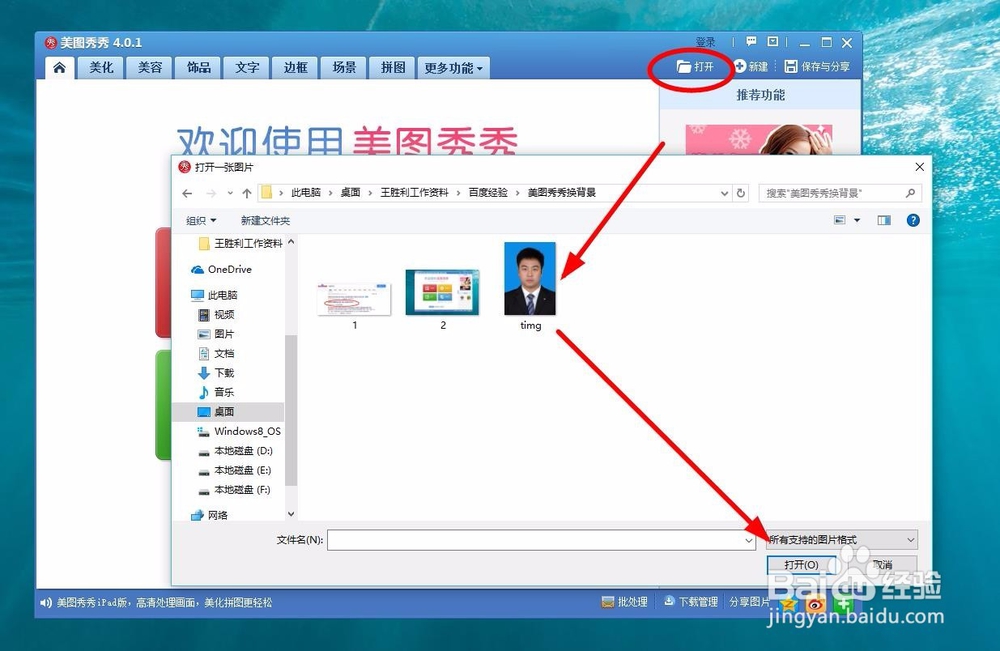Image resolution: width=1000 pixels, height=651 pixels.
Task: Open 批处理 in the status bar
Action: click(624, 602)
